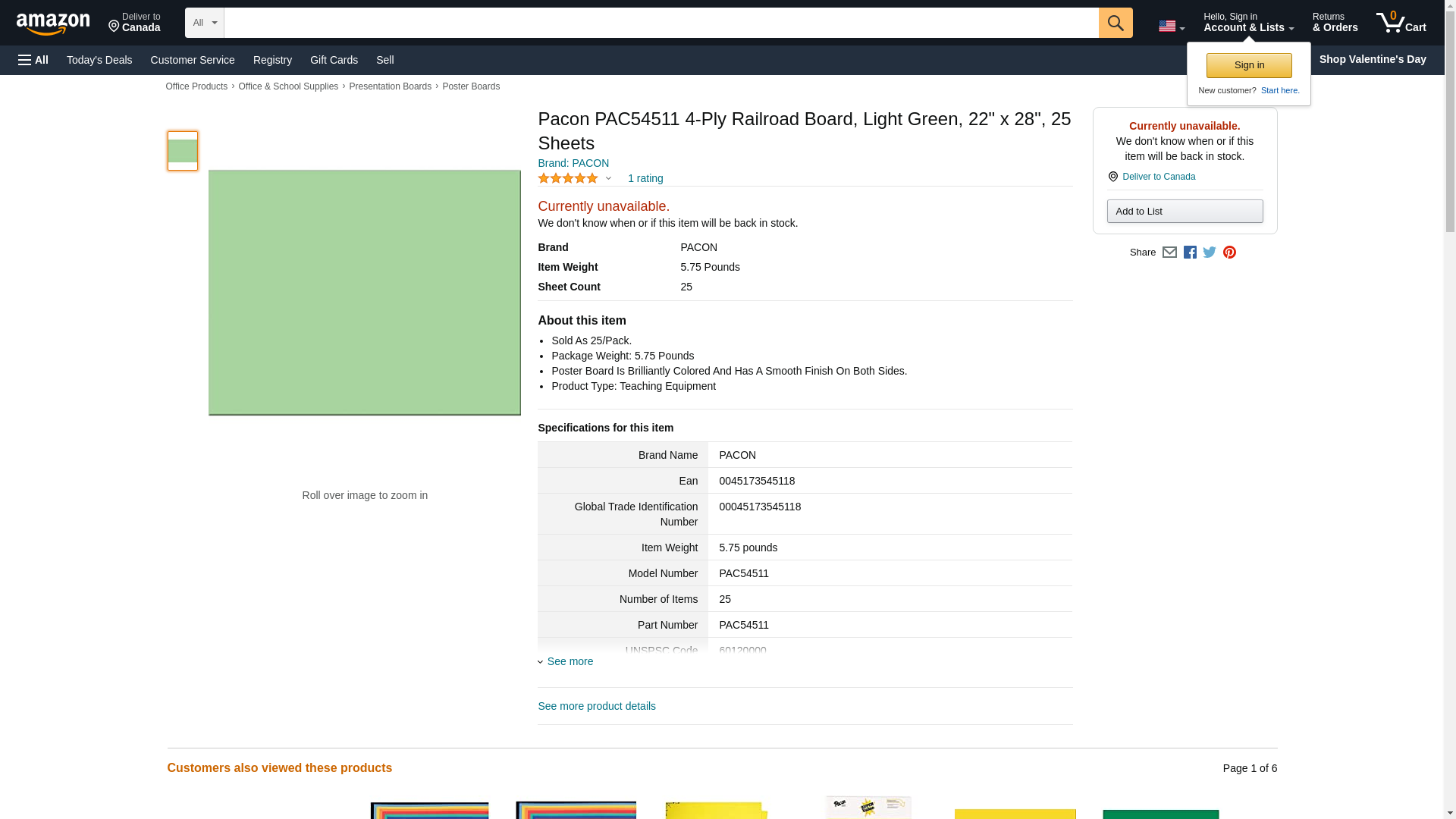Expand See more specifications
Viewport: 1456px width, 819px height.
point(570,661)
